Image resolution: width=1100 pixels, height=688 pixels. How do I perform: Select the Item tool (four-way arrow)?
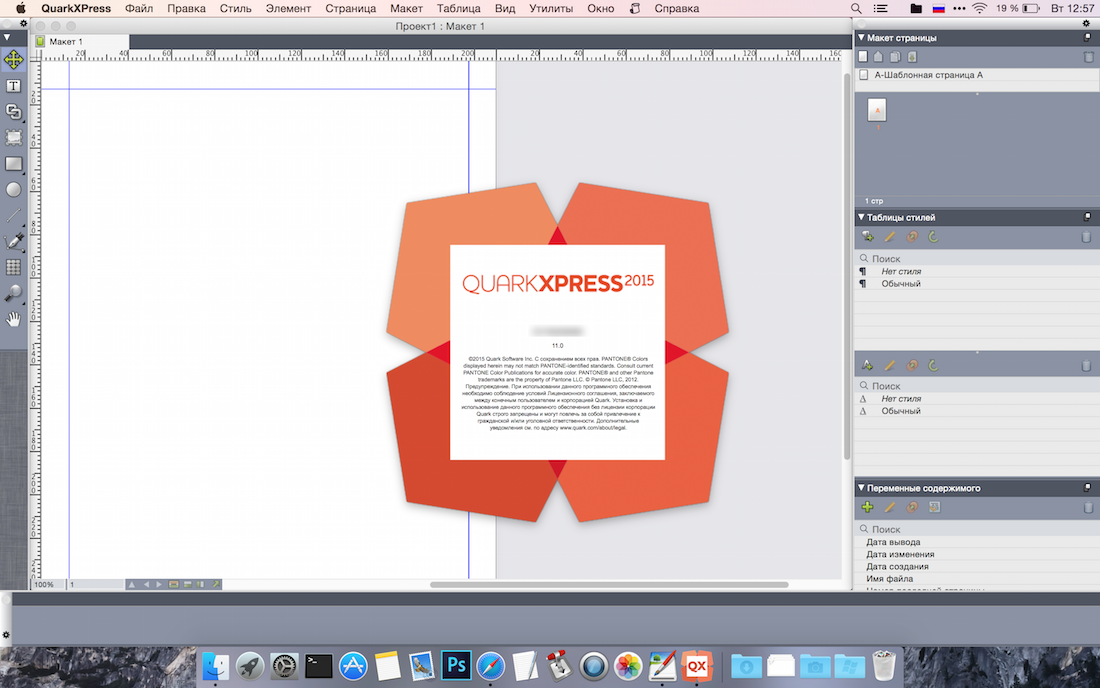click(13, 60)
